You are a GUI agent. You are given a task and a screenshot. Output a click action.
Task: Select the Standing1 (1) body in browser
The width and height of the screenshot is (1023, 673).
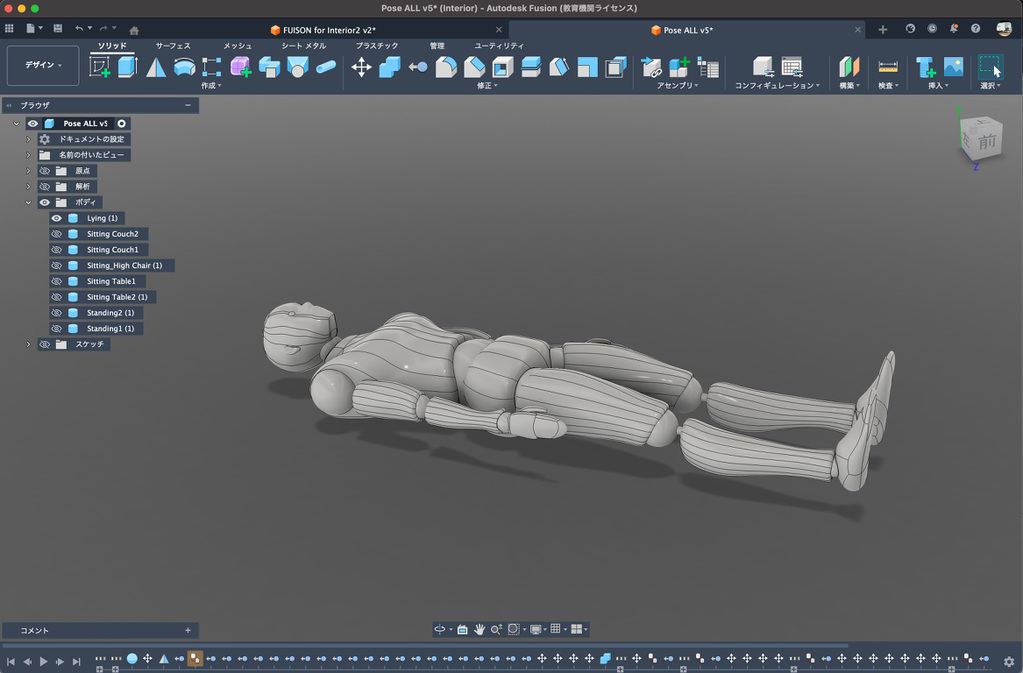tap(110, 328)
